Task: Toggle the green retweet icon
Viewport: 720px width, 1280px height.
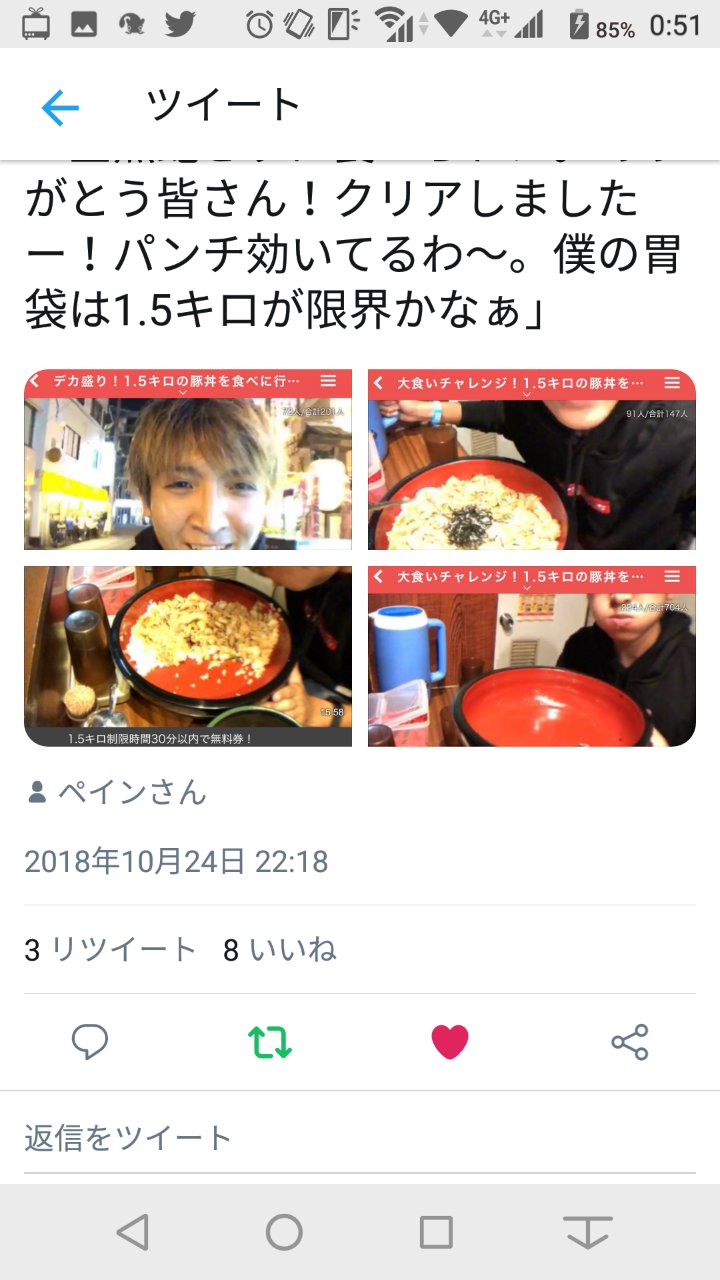Action: 270,1042
